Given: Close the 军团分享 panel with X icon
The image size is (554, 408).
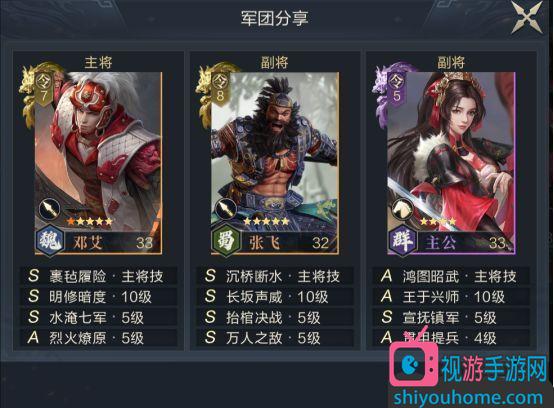Looking at the screenshot, I should coord(527,18).
